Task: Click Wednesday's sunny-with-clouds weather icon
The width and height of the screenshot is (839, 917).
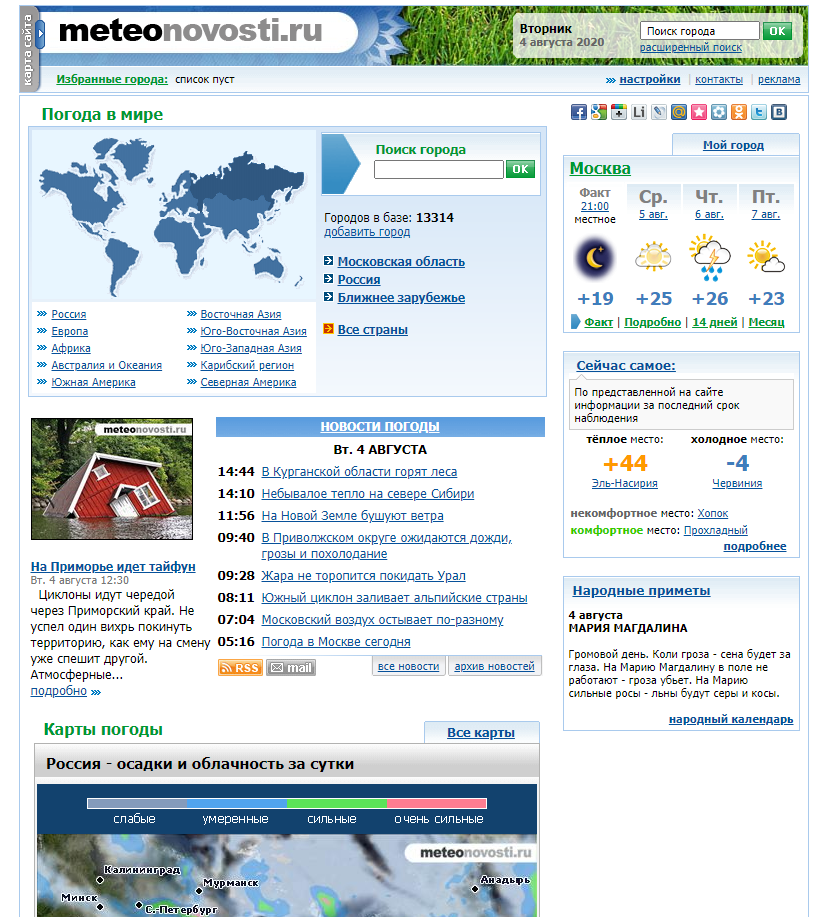Action: tap(653, 256)
